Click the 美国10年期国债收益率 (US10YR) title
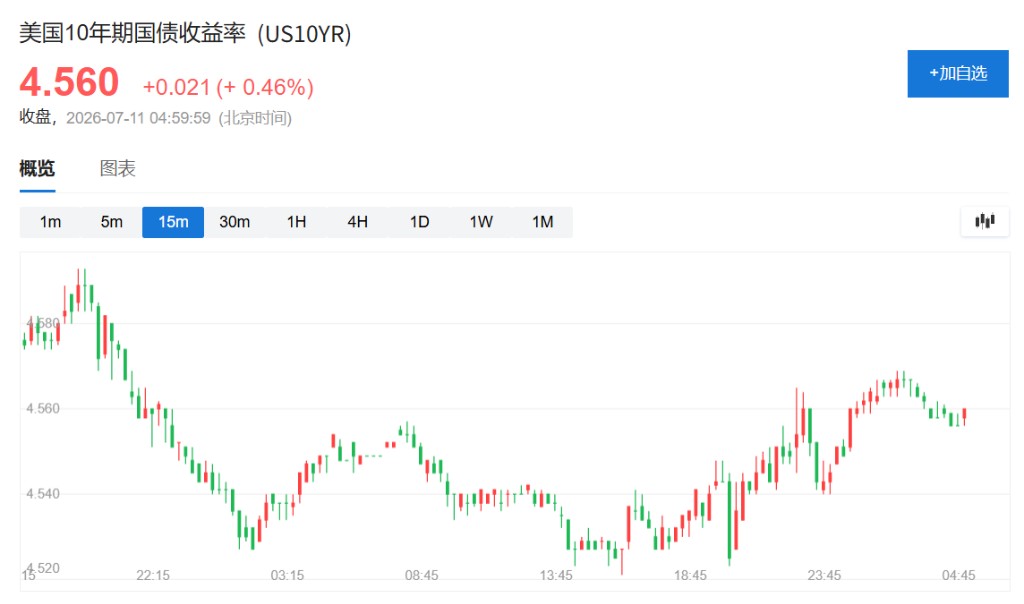Screen dimensions: 1024x604 [x=185, y=33]
